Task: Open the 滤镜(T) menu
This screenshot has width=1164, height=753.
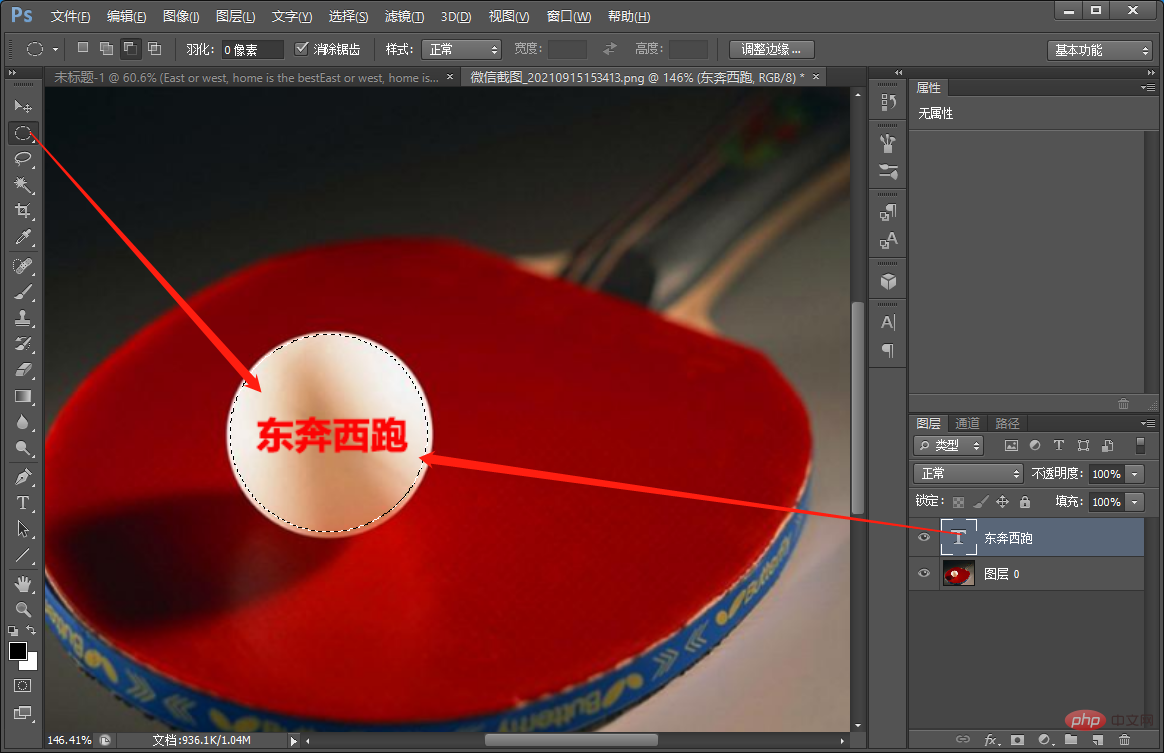Action: coord(405,16)
